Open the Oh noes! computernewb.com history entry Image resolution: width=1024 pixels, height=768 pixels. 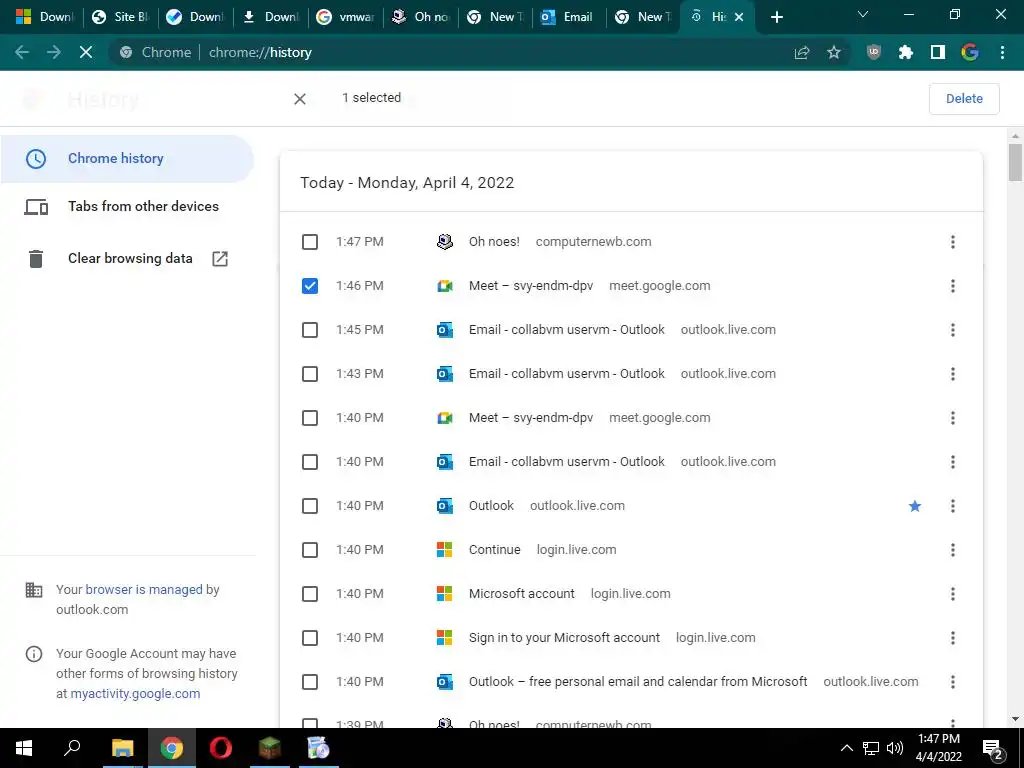coord(494,242)
